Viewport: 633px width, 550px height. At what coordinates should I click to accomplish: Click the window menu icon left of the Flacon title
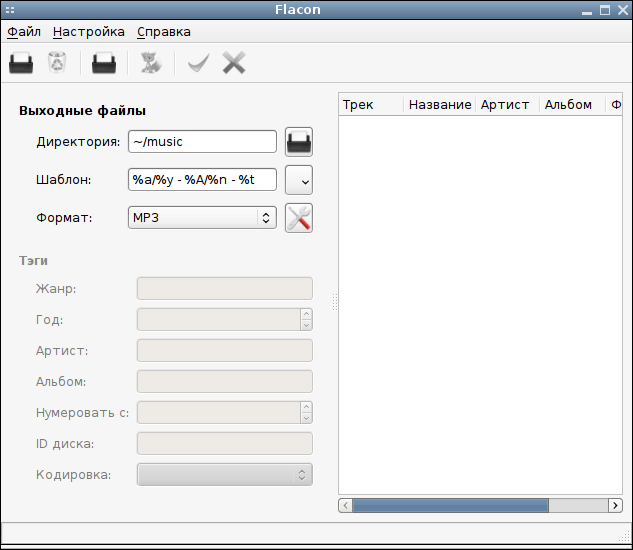click(x=10, y=10)
